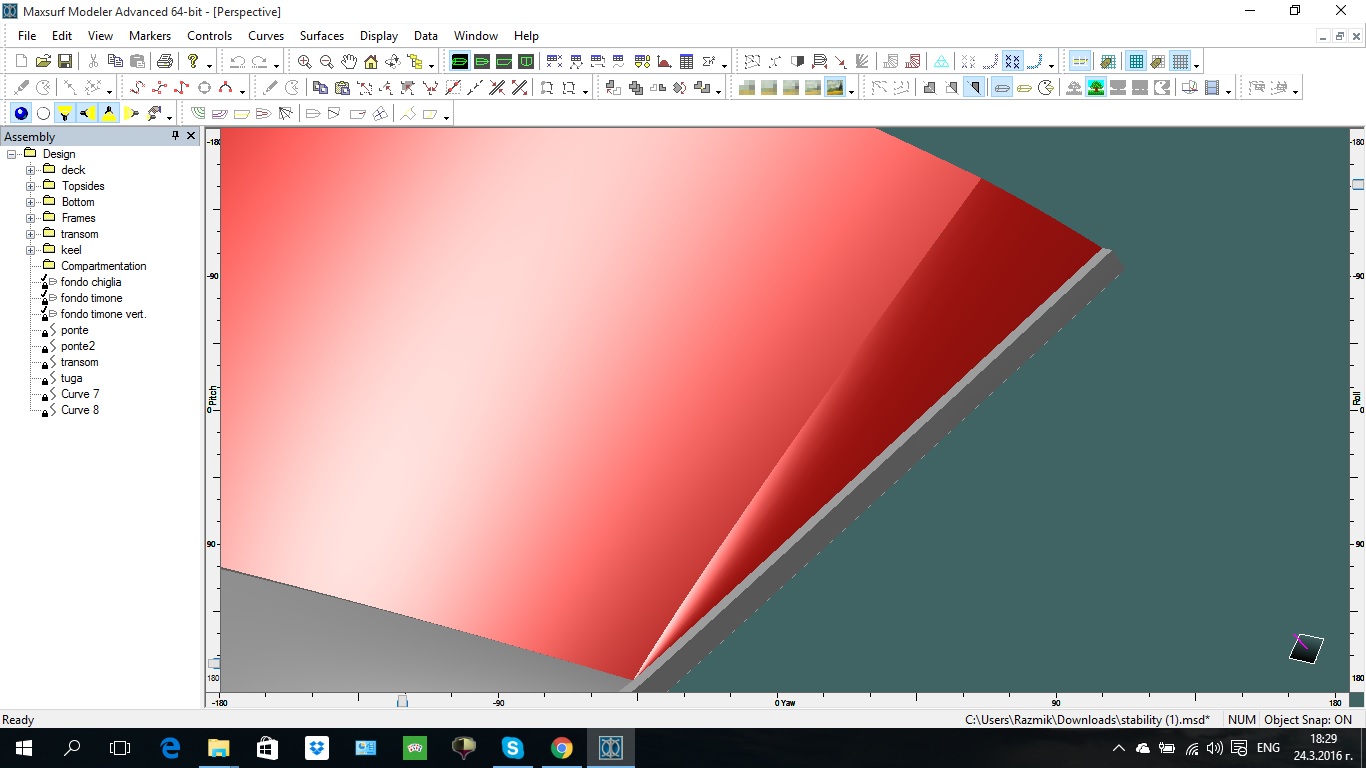Click the Yaw slider handle at bottom
The height and width of the screenshot is (768, 1366).
coord(402,702)
